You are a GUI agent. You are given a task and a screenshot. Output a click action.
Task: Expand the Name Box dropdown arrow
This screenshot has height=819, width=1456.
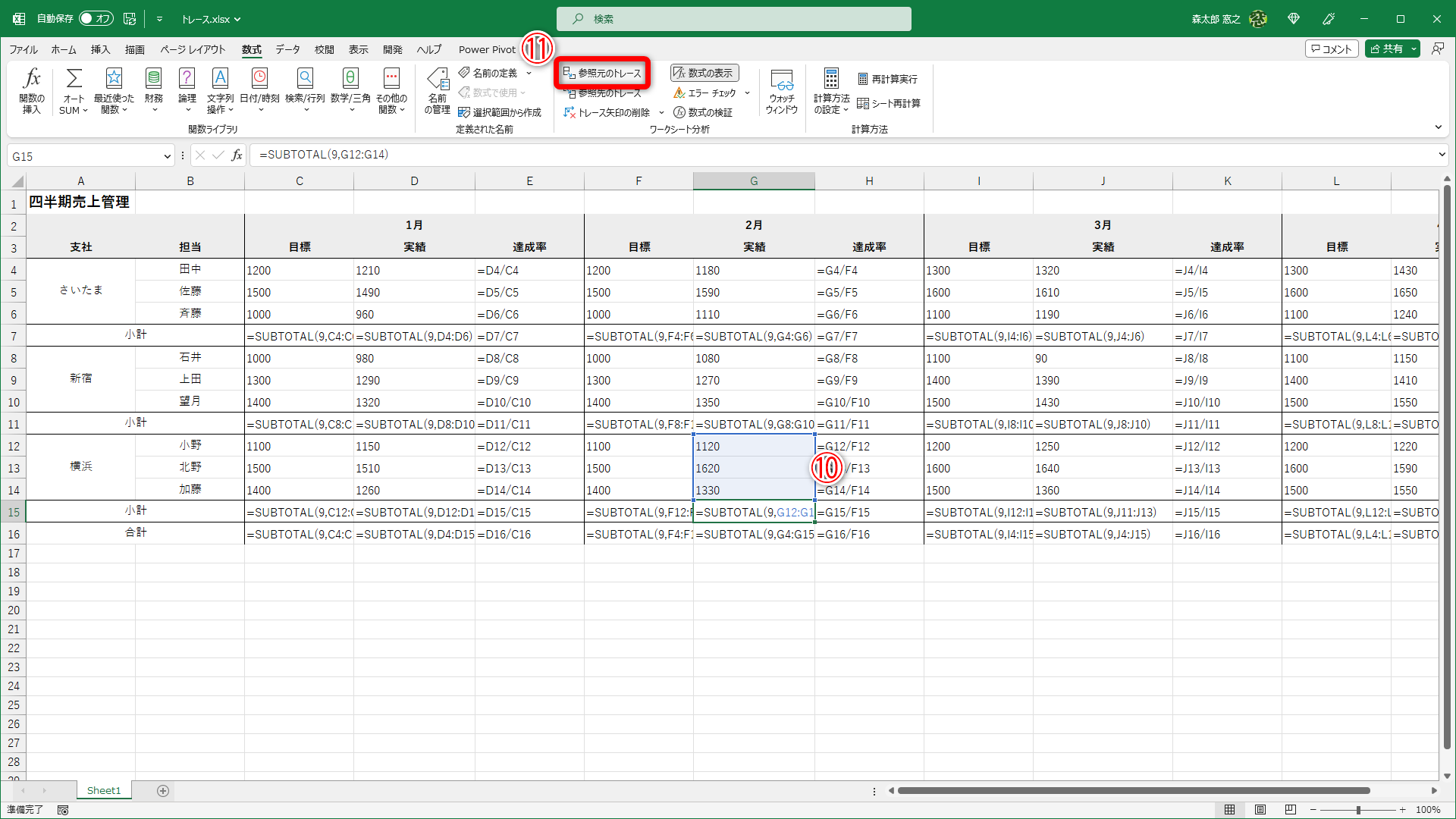[167, 156]
